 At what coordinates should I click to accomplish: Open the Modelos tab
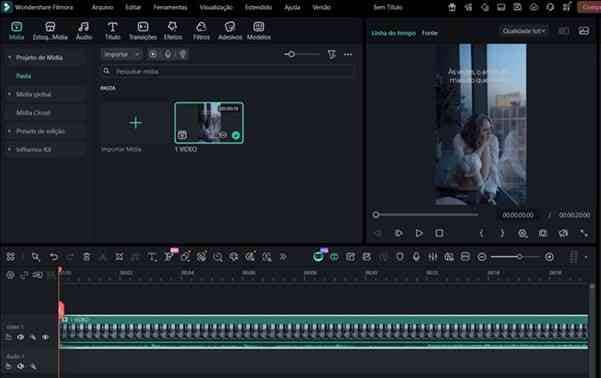click(259, 31)
